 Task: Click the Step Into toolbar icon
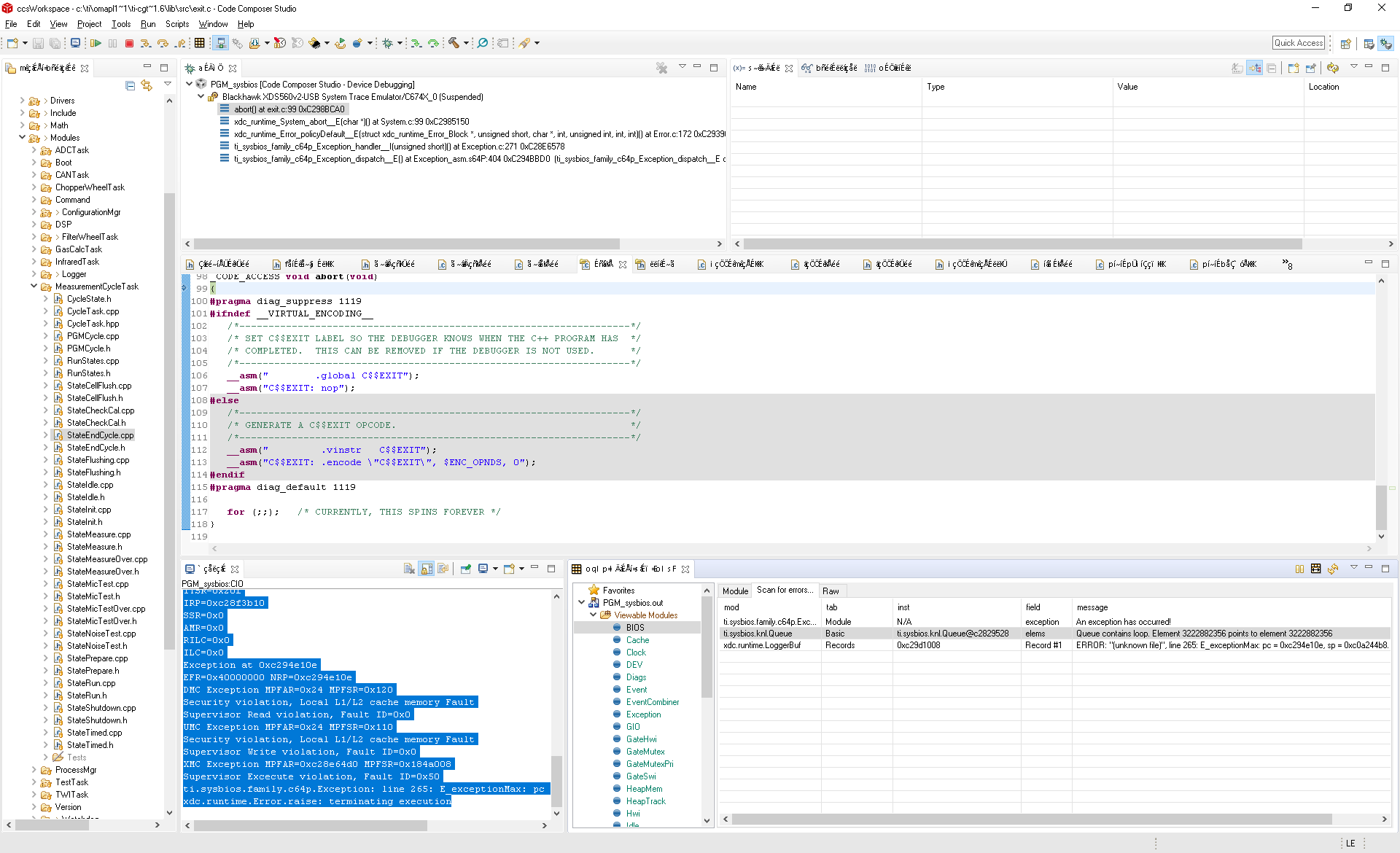pyautogui.click(x=146, y=44)
